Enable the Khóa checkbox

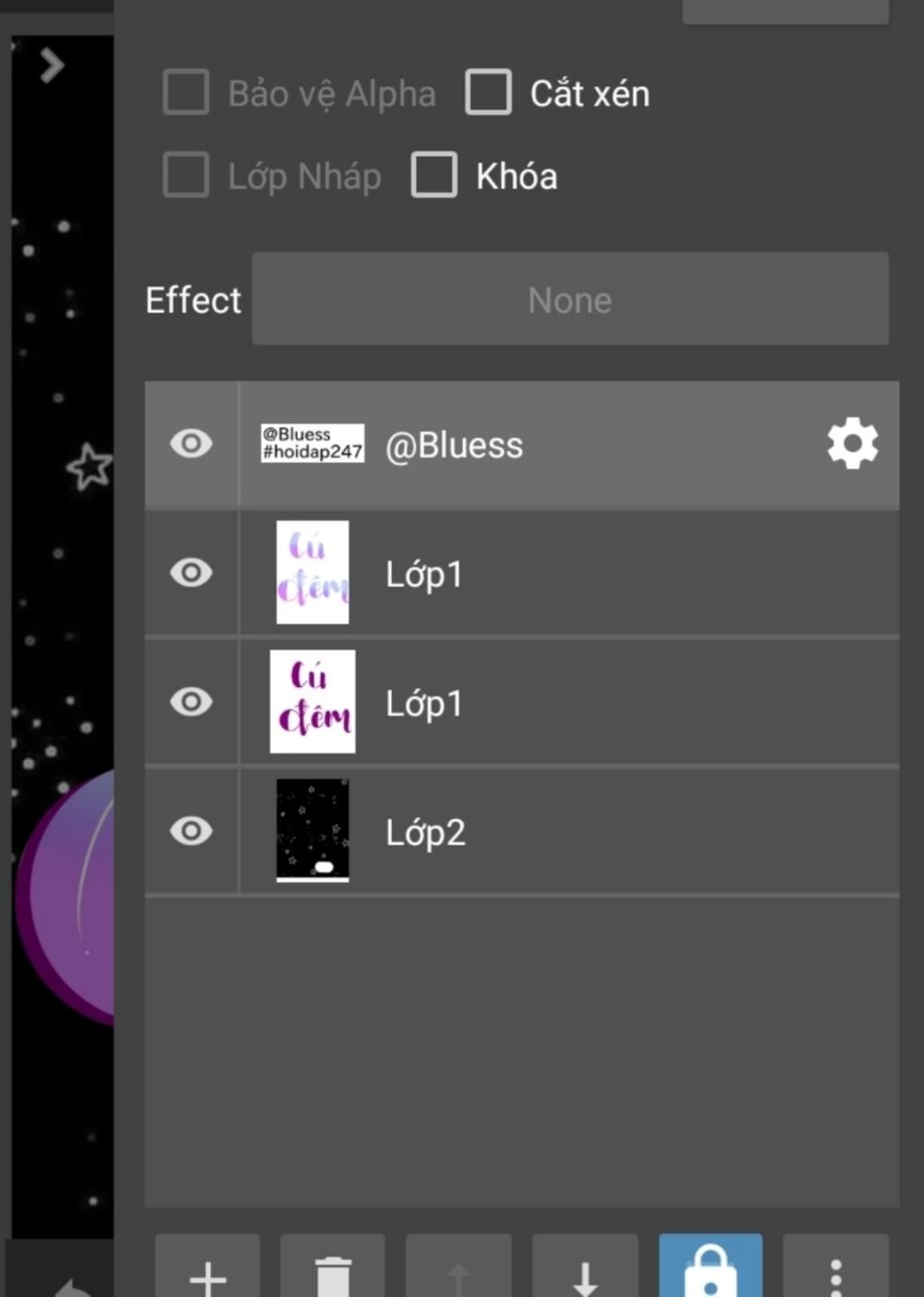coord(434,174)
